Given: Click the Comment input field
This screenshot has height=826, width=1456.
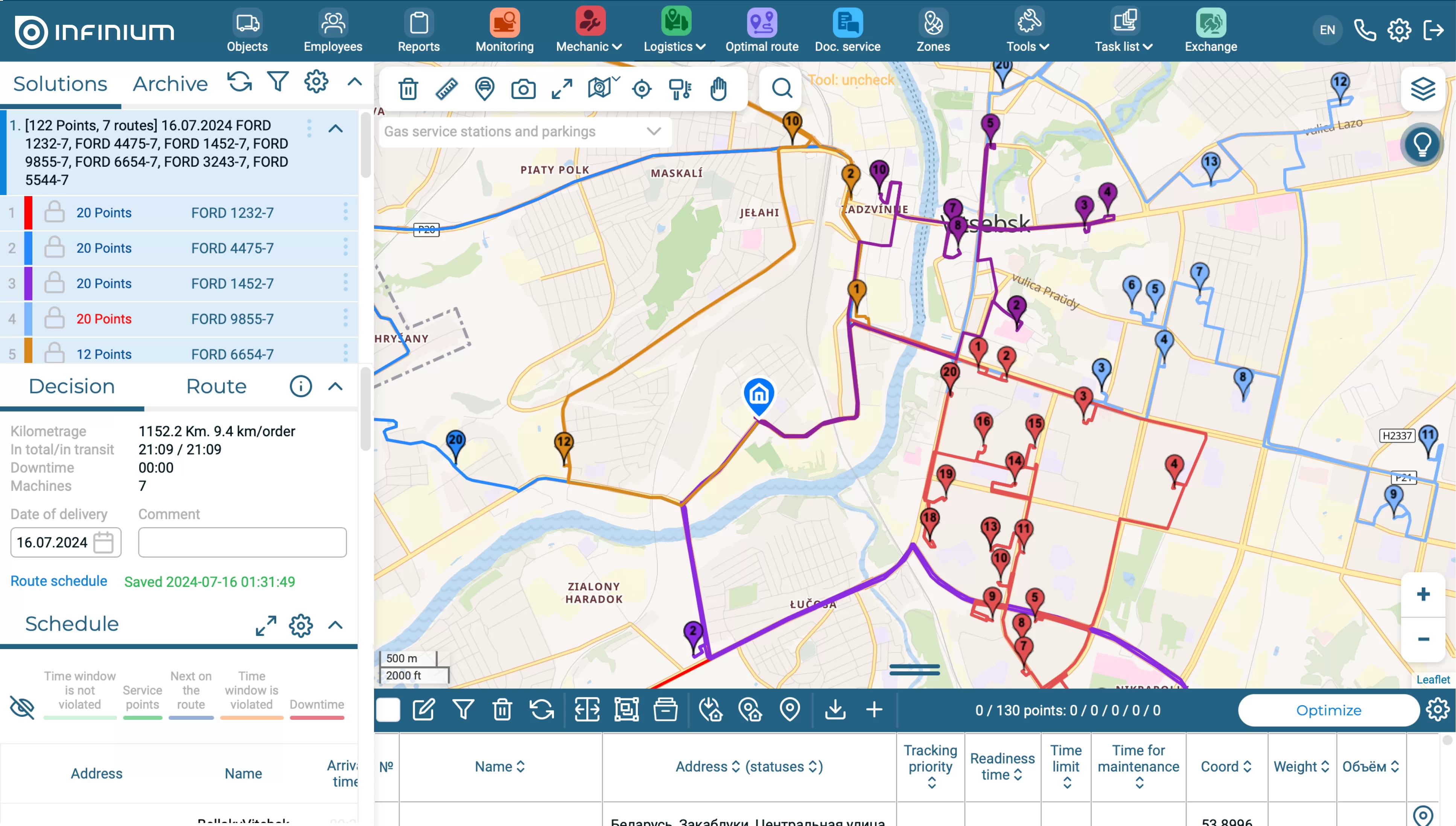Looking at the screenshot, I should point(242,543).
